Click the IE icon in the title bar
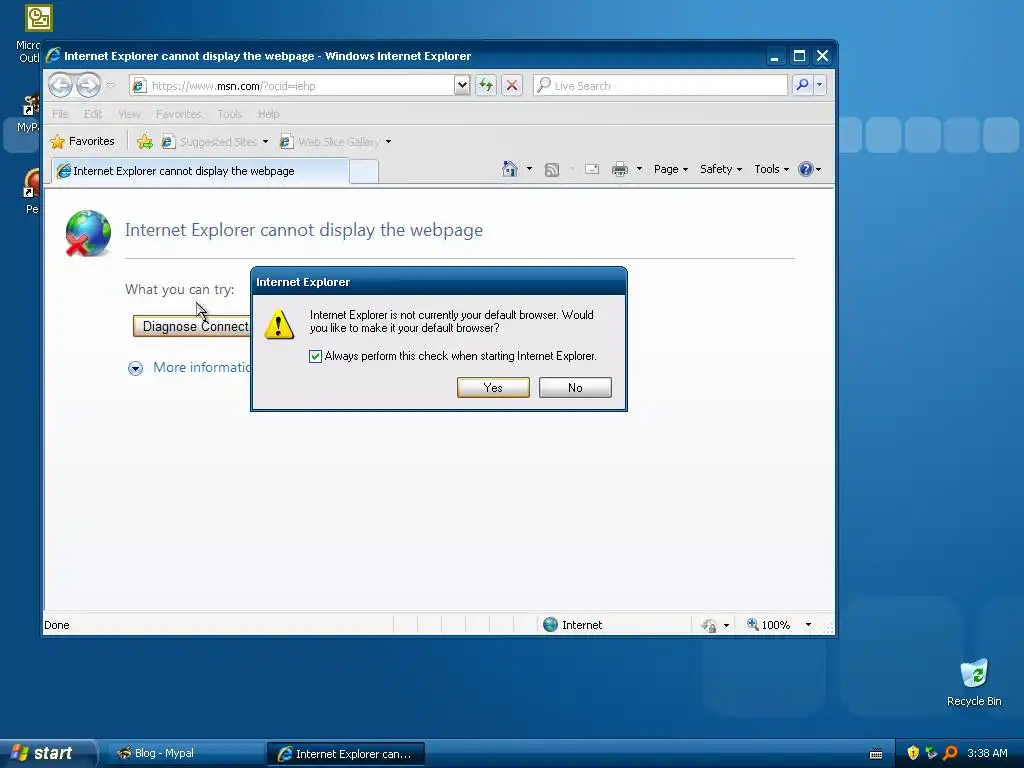This screenshot has width=1024, height=768. (x=53, y=56)
